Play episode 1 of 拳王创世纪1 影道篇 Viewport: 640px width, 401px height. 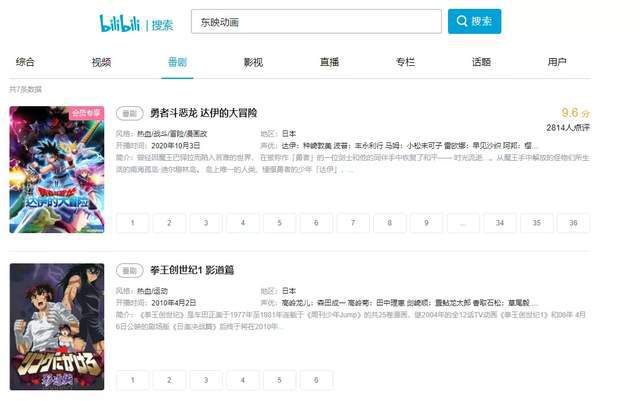tap(132, 380)
